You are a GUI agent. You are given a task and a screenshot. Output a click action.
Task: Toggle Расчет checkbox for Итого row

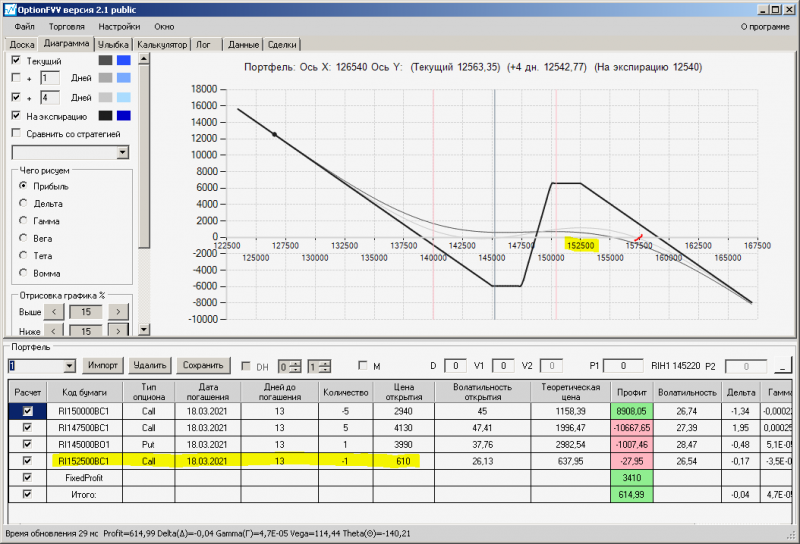pos(28,494)
